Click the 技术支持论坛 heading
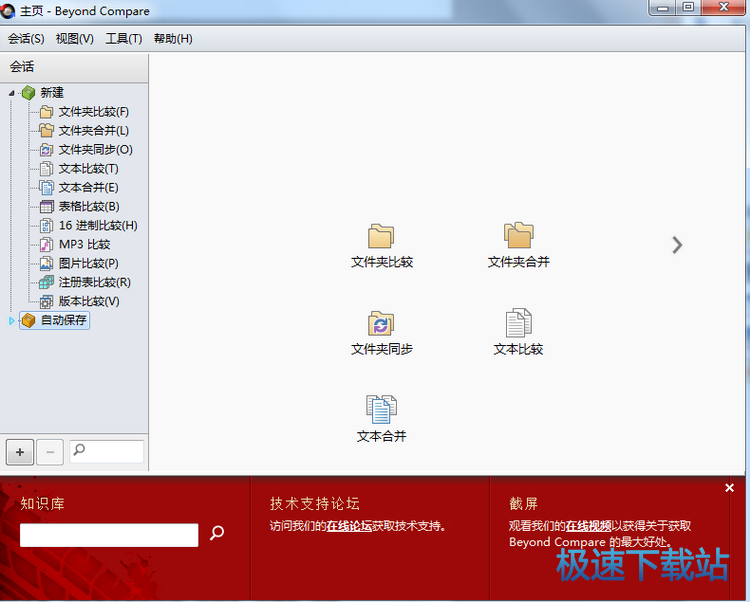Viewport: 750px width, 602px height. point(315,503)
